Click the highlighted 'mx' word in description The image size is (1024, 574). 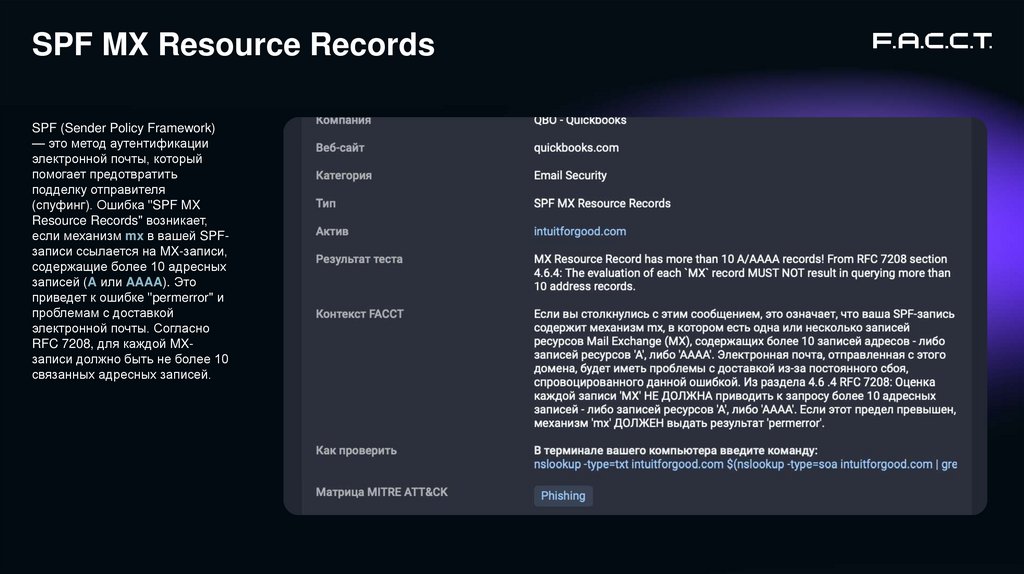(134, 236)
